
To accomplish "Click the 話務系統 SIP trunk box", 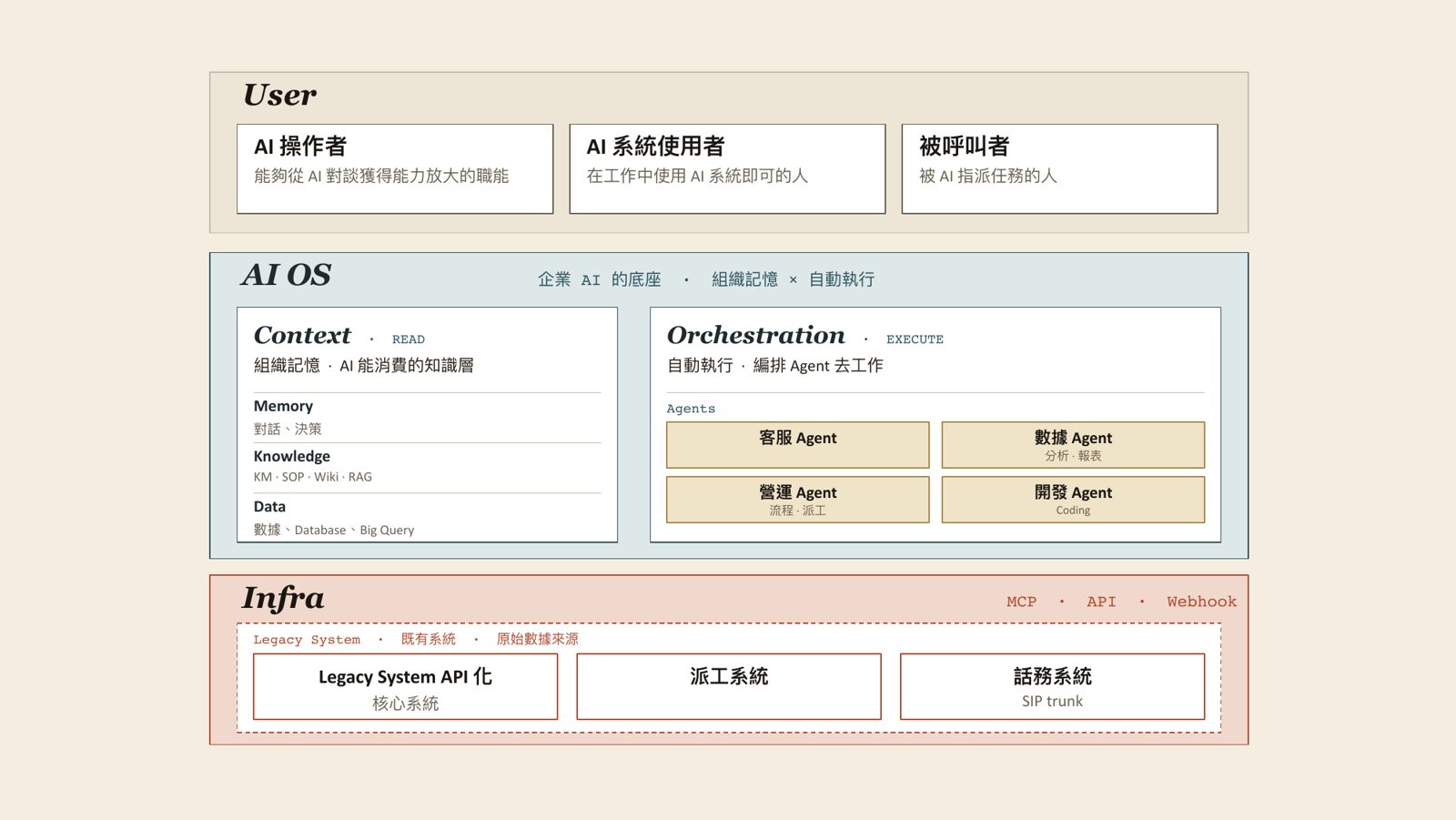I will click(1052, 686).
